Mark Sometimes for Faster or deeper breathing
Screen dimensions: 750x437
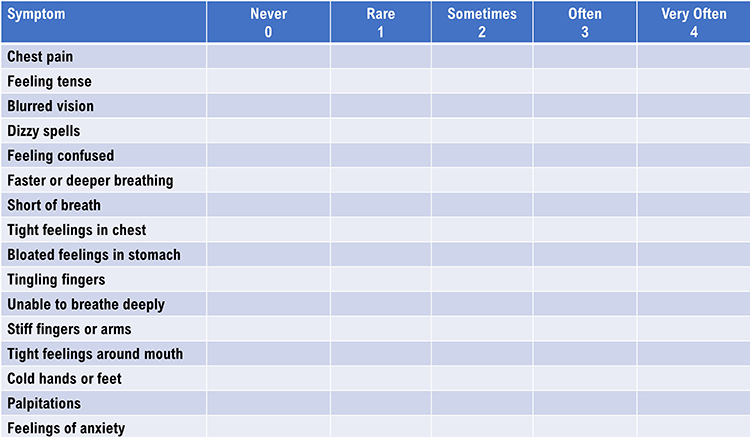[x=482, y=181]
